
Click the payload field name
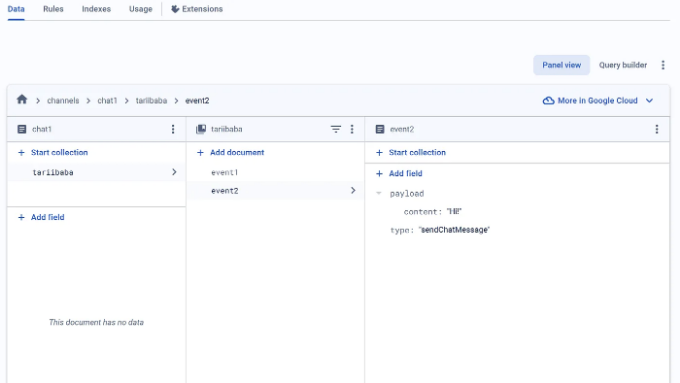(x=407, y=194)
